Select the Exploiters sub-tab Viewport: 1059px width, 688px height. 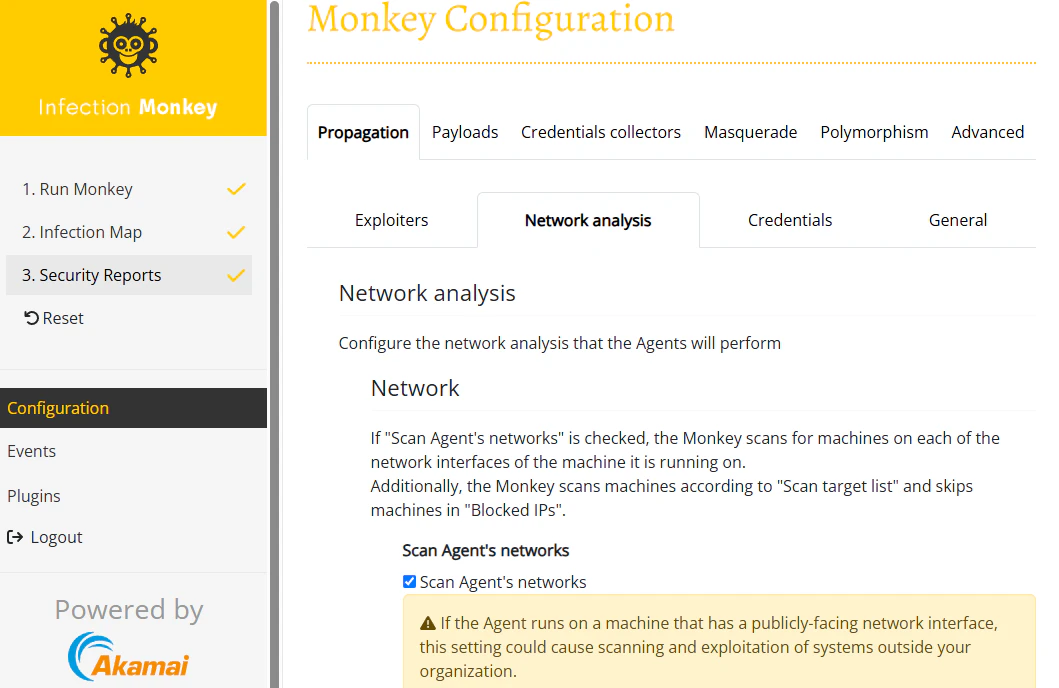392,220
